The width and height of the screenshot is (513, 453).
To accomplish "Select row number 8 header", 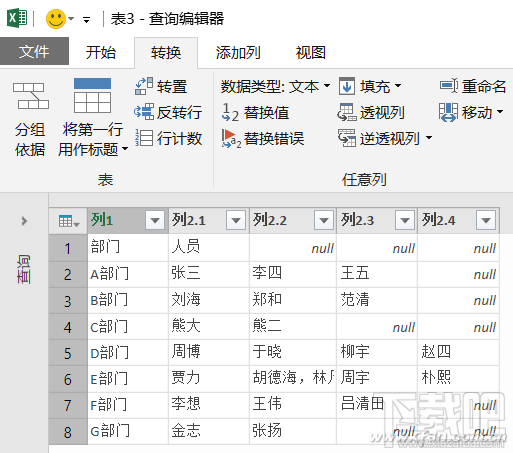I will coord(68,432).
